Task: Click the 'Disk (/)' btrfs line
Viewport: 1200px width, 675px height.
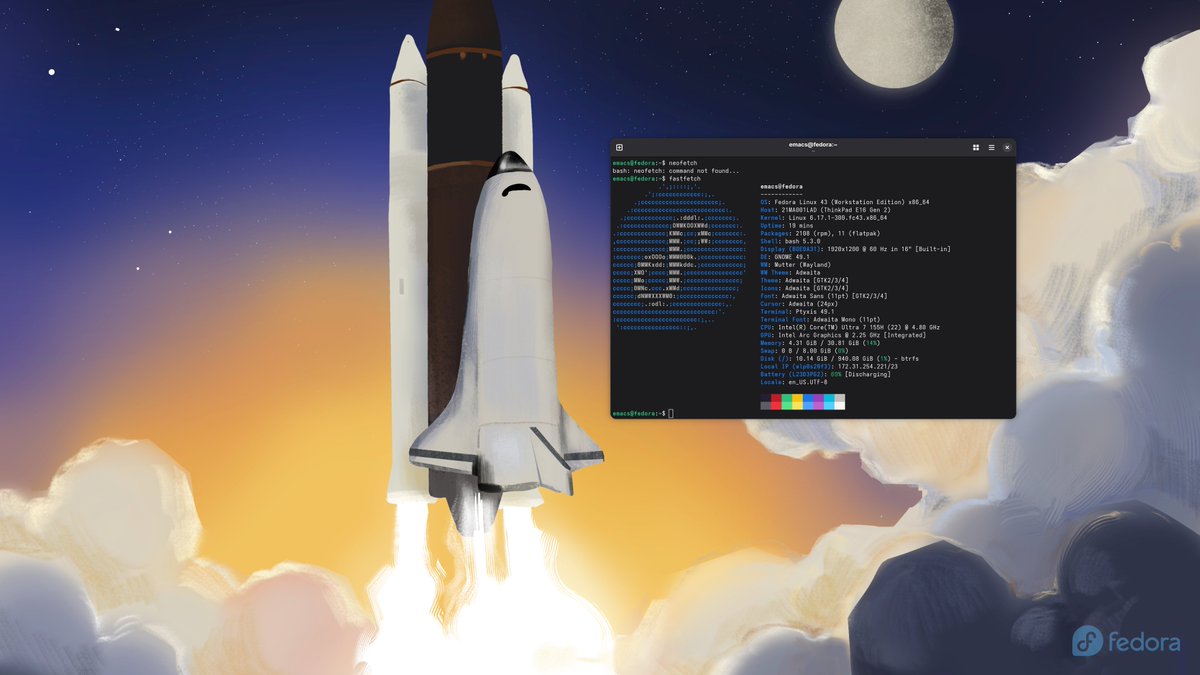Action: tap(839, 359)
